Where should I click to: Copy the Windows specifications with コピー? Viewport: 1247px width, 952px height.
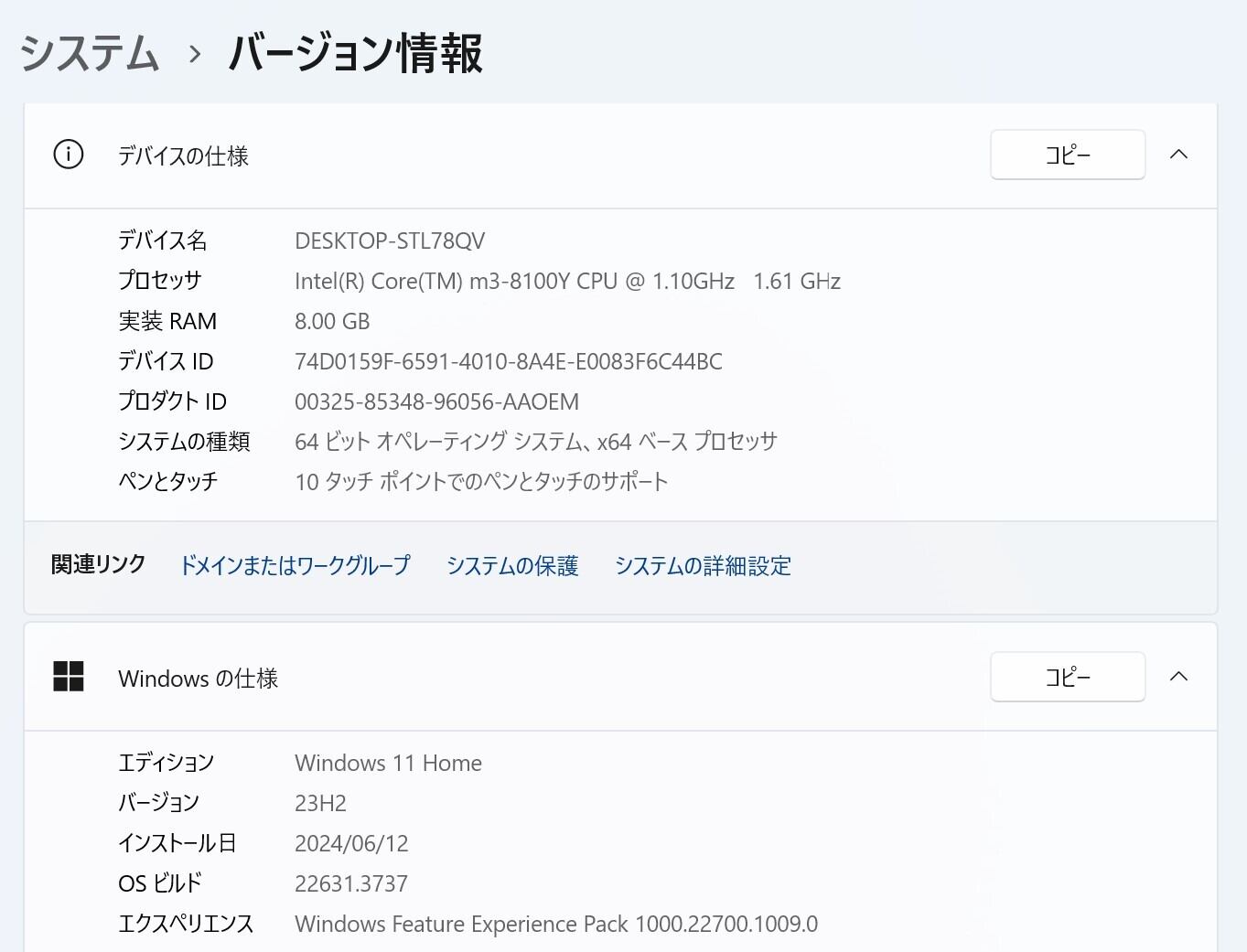tap(1067, 677)
